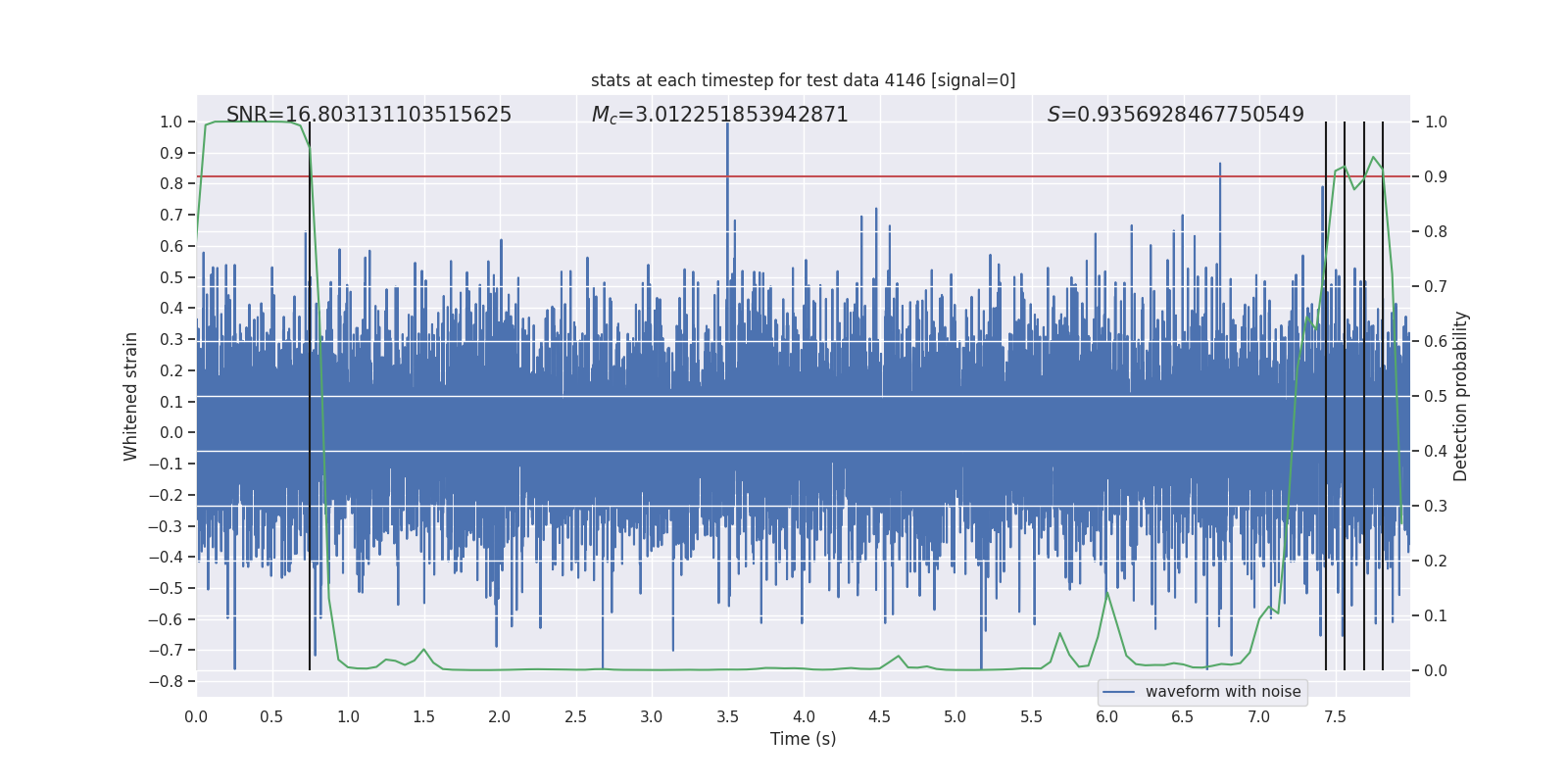Click the 'Detection probability' right axis label
This screenshot has height=784, width=1568.
click(x=1460, y=396)
